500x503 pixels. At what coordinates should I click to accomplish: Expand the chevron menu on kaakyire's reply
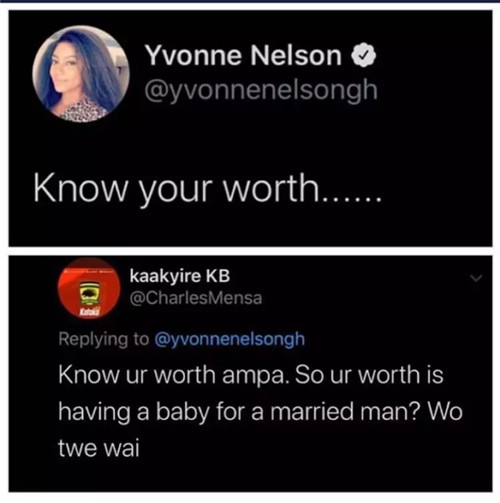[476, 278]
